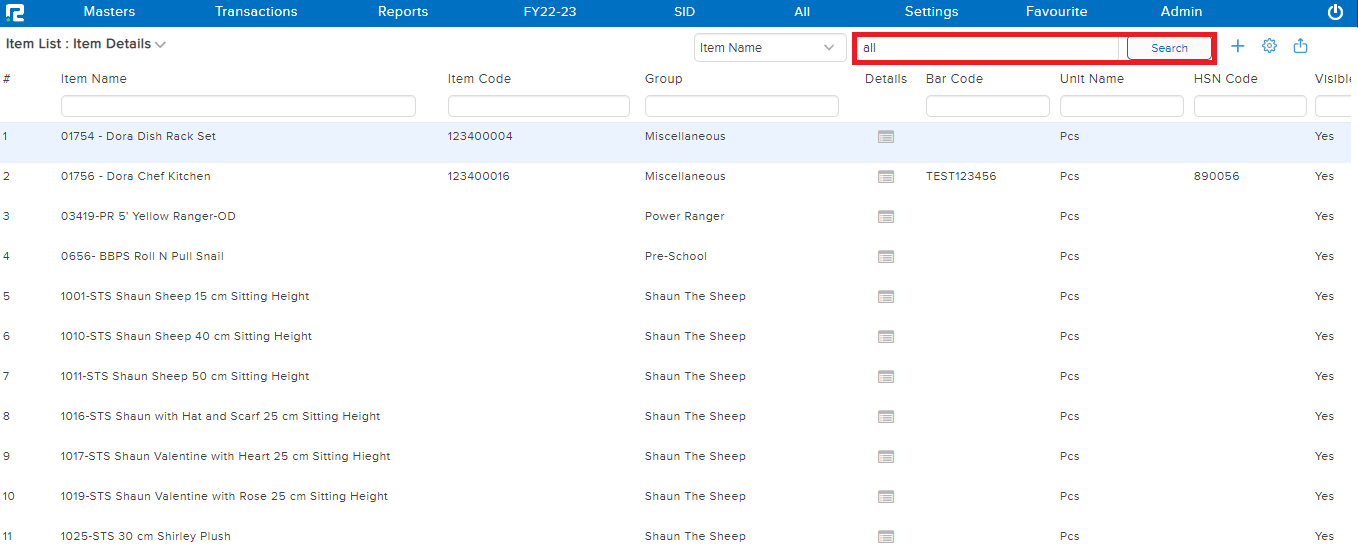Expand the Item List : Item Details dropdown

160,45
